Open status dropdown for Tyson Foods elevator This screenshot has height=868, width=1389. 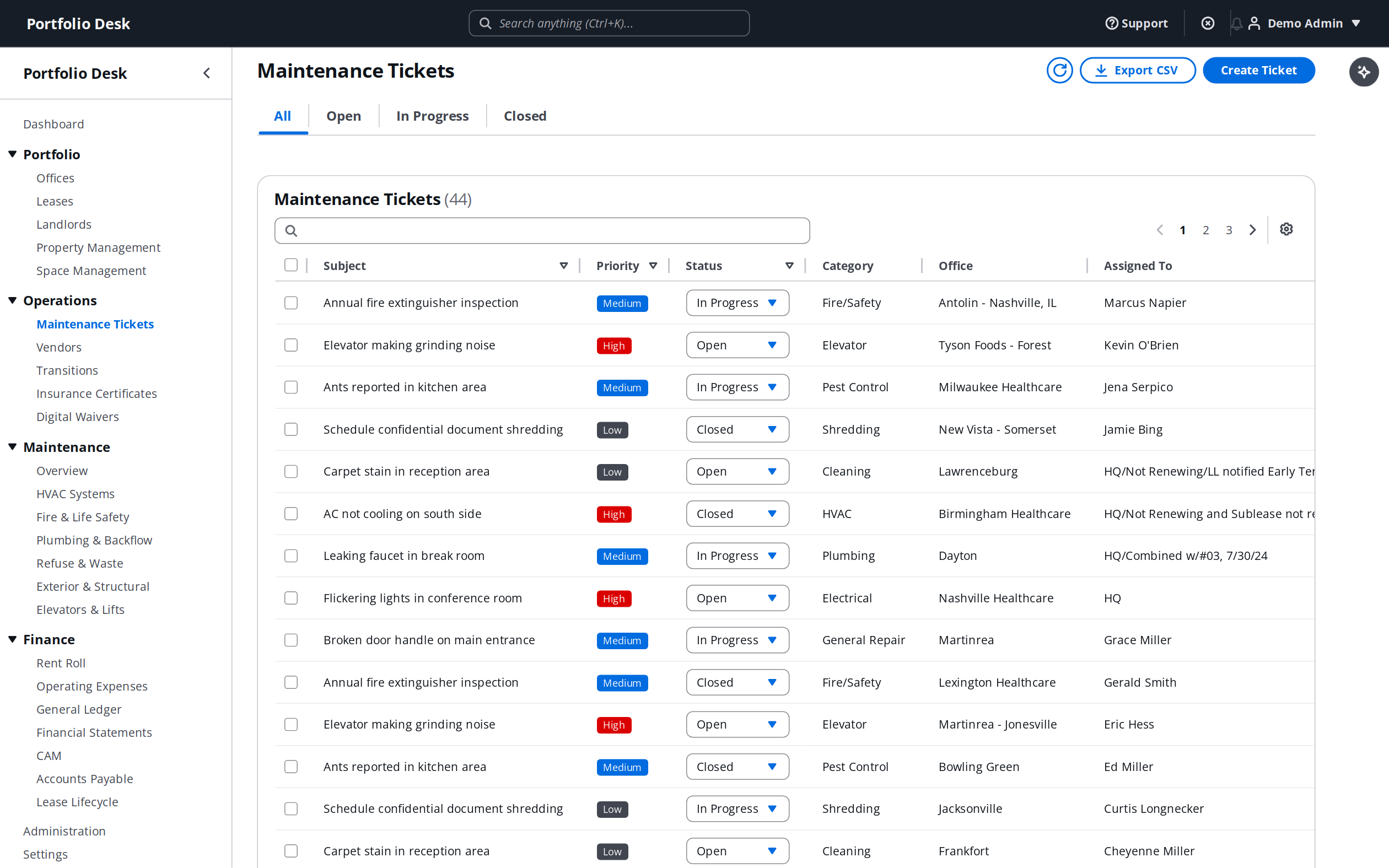pyautogui.click(x=737, y=345)
